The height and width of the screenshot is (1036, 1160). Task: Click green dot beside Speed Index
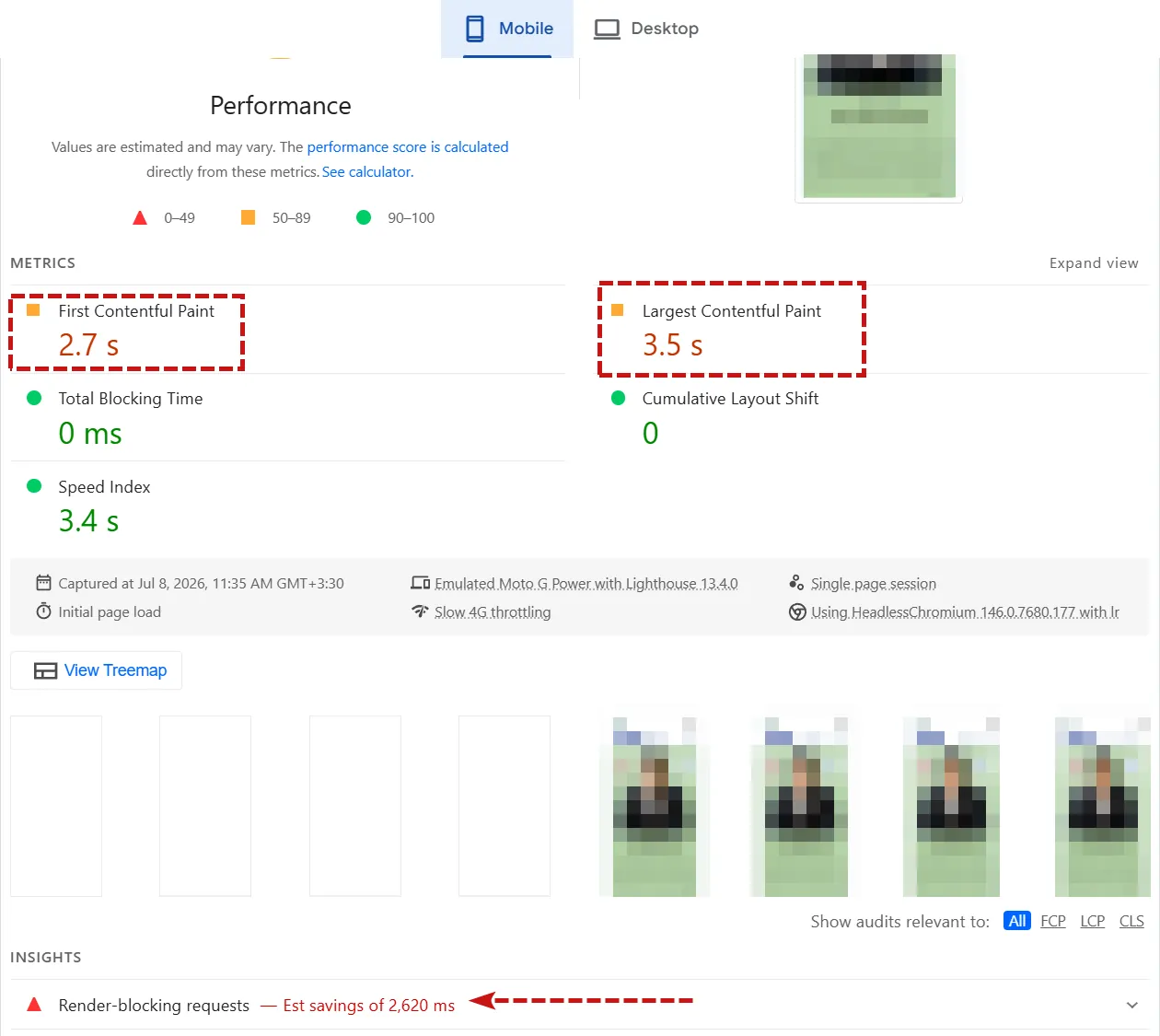click(x=34, y=486)
